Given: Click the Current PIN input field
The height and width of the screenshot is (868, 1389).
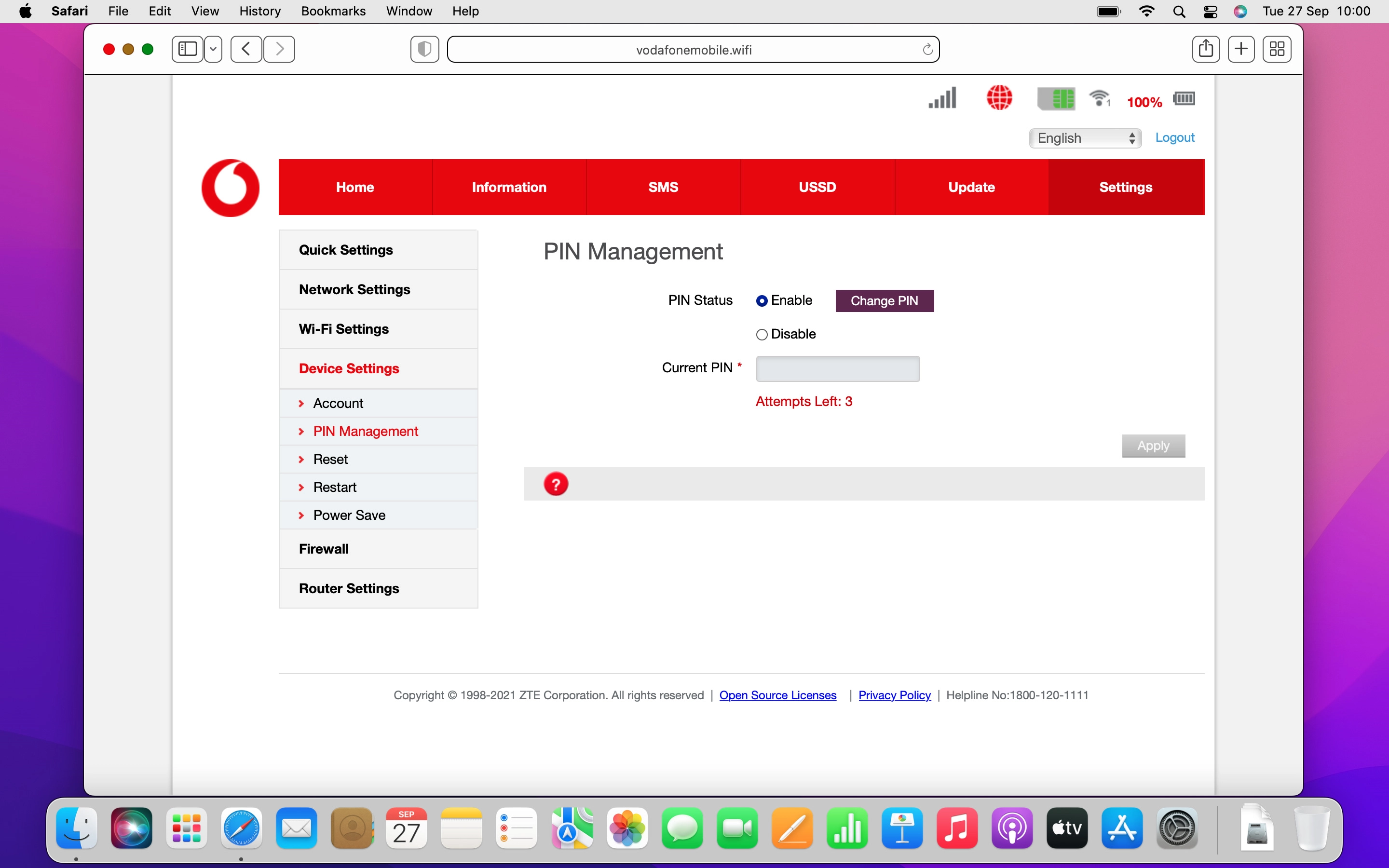Looking at the screenshot, I should (837, 368).
